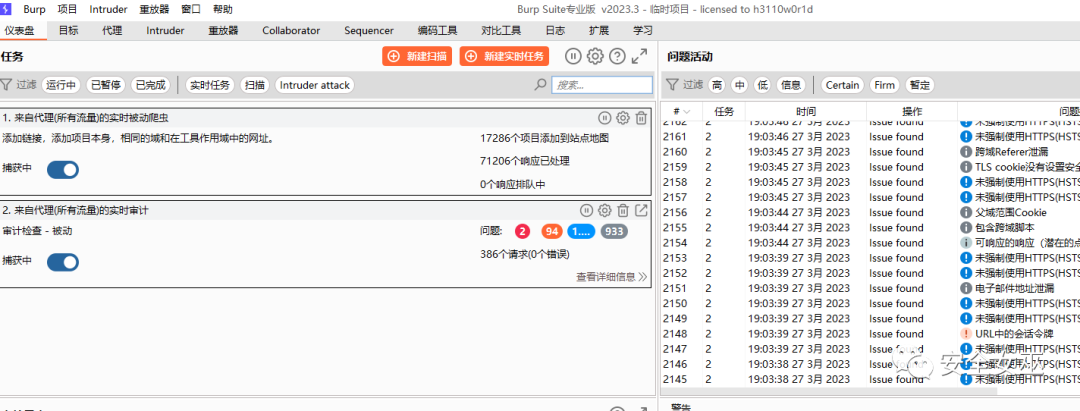Switch to the 编码工具 tab
The height and width of the screenshot is (411, 1080).
point(437,30)
